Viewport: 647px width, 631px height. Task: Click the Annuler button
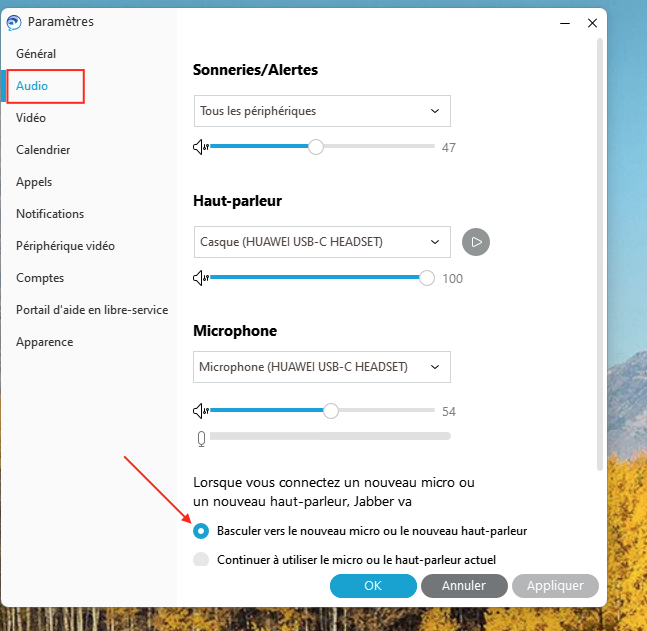tap(464, 586)
